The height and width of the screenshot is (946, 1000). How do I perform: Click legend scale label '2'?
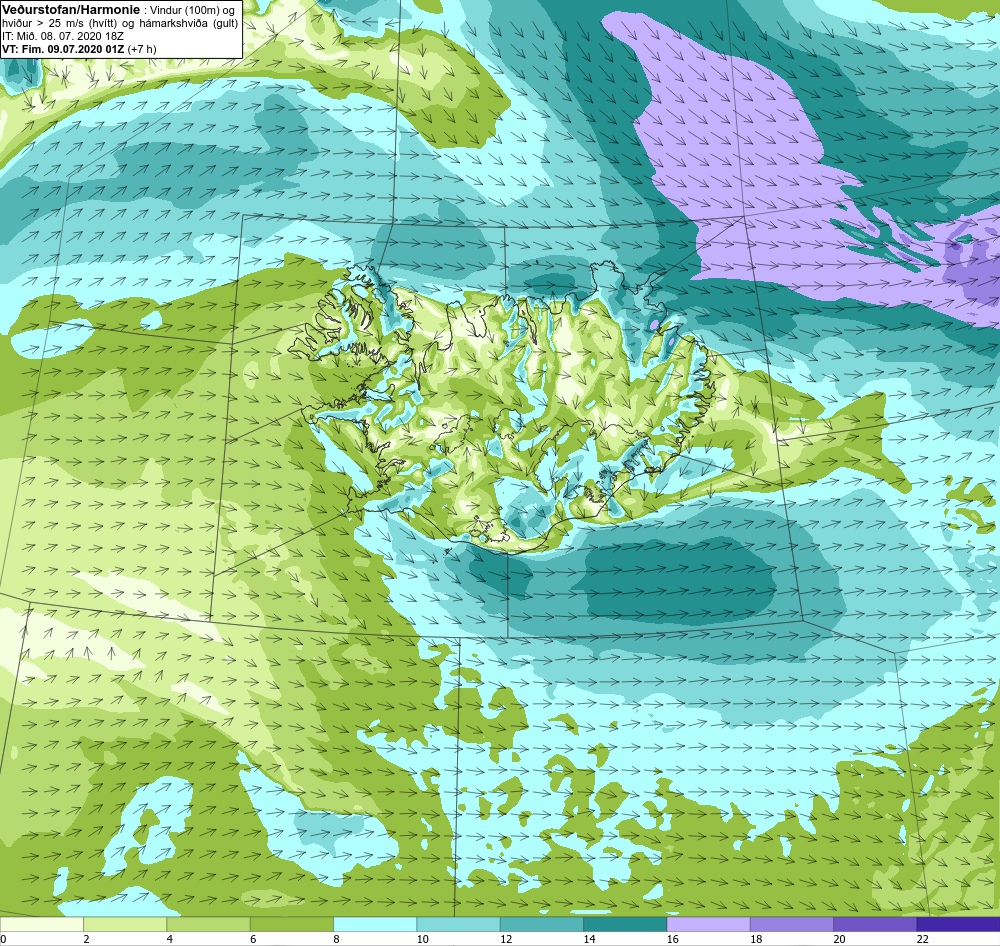[x=86, y=938]
